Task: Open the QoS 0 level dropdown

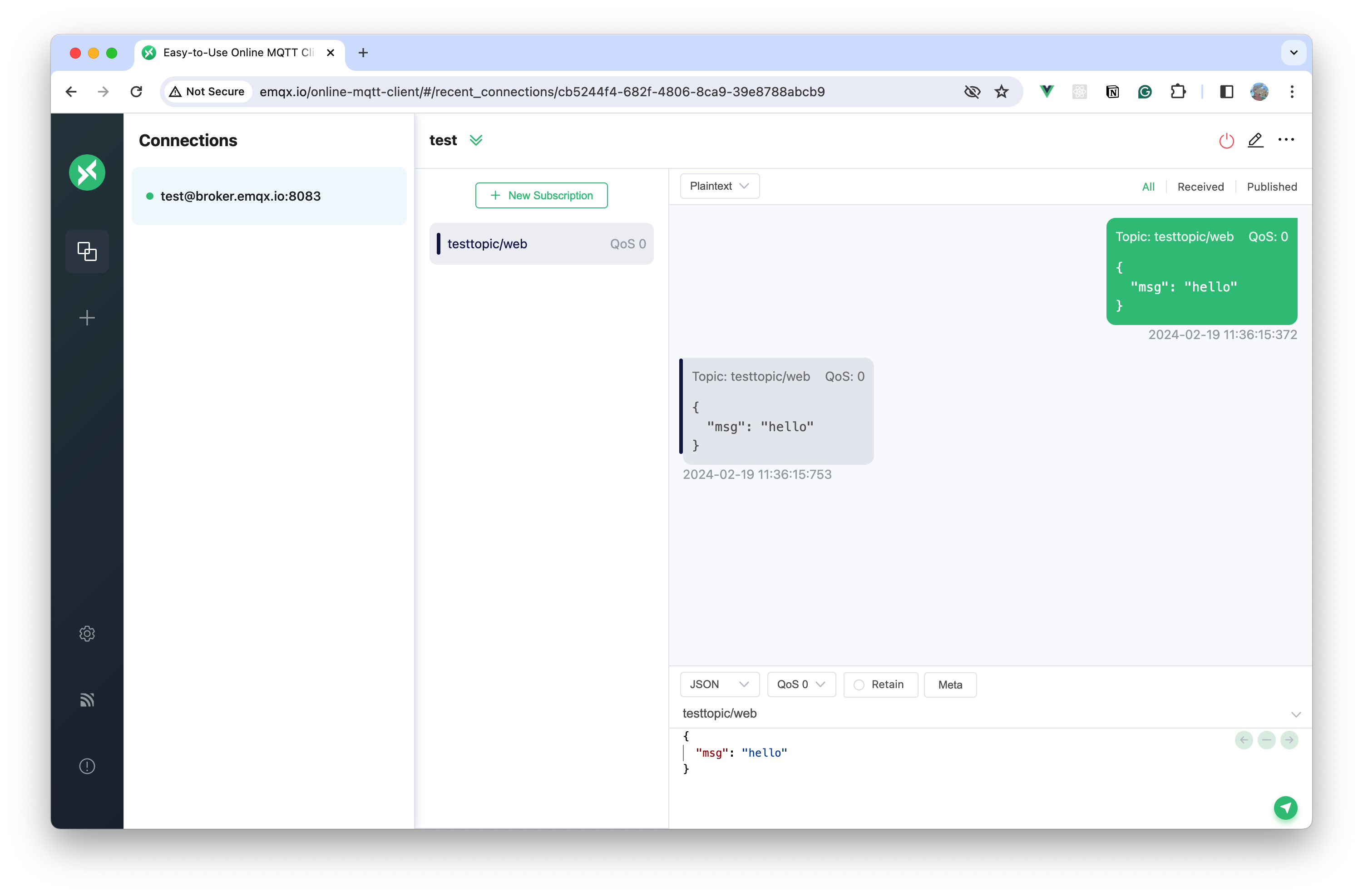Action: (801, 684)
